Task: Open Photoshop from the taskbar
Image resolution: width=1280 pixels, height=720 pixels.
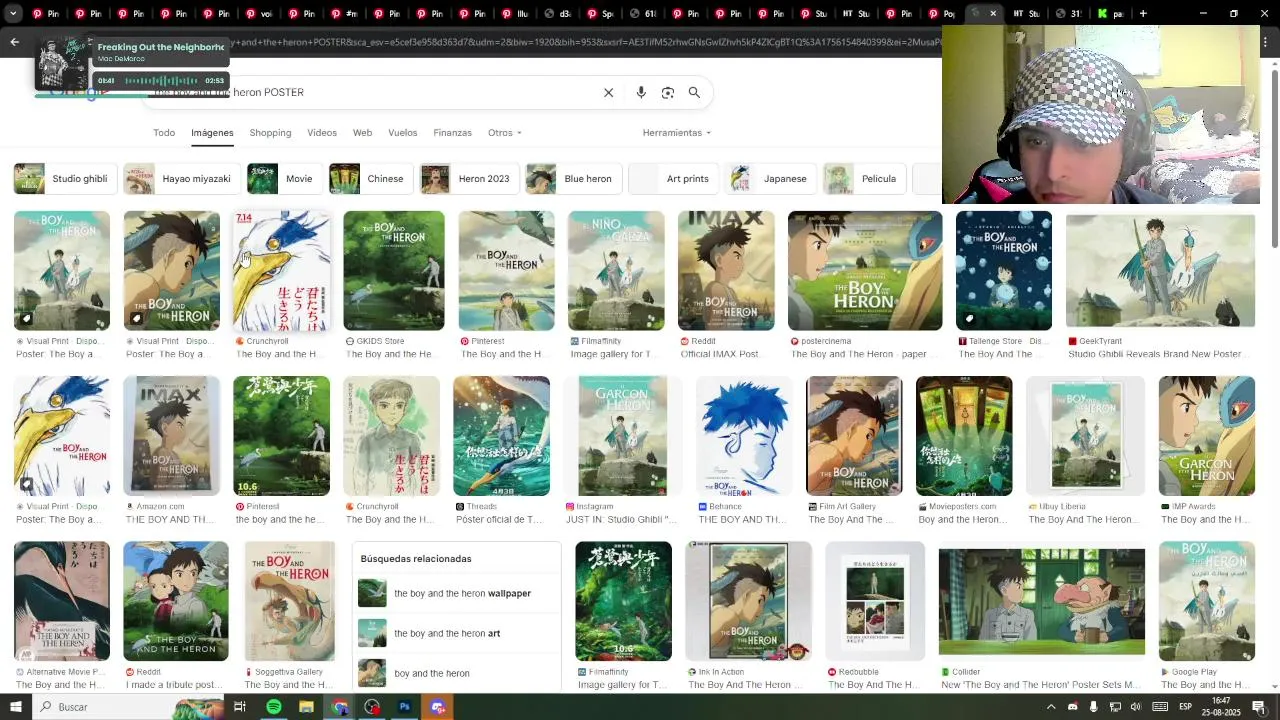Action: 404,707
